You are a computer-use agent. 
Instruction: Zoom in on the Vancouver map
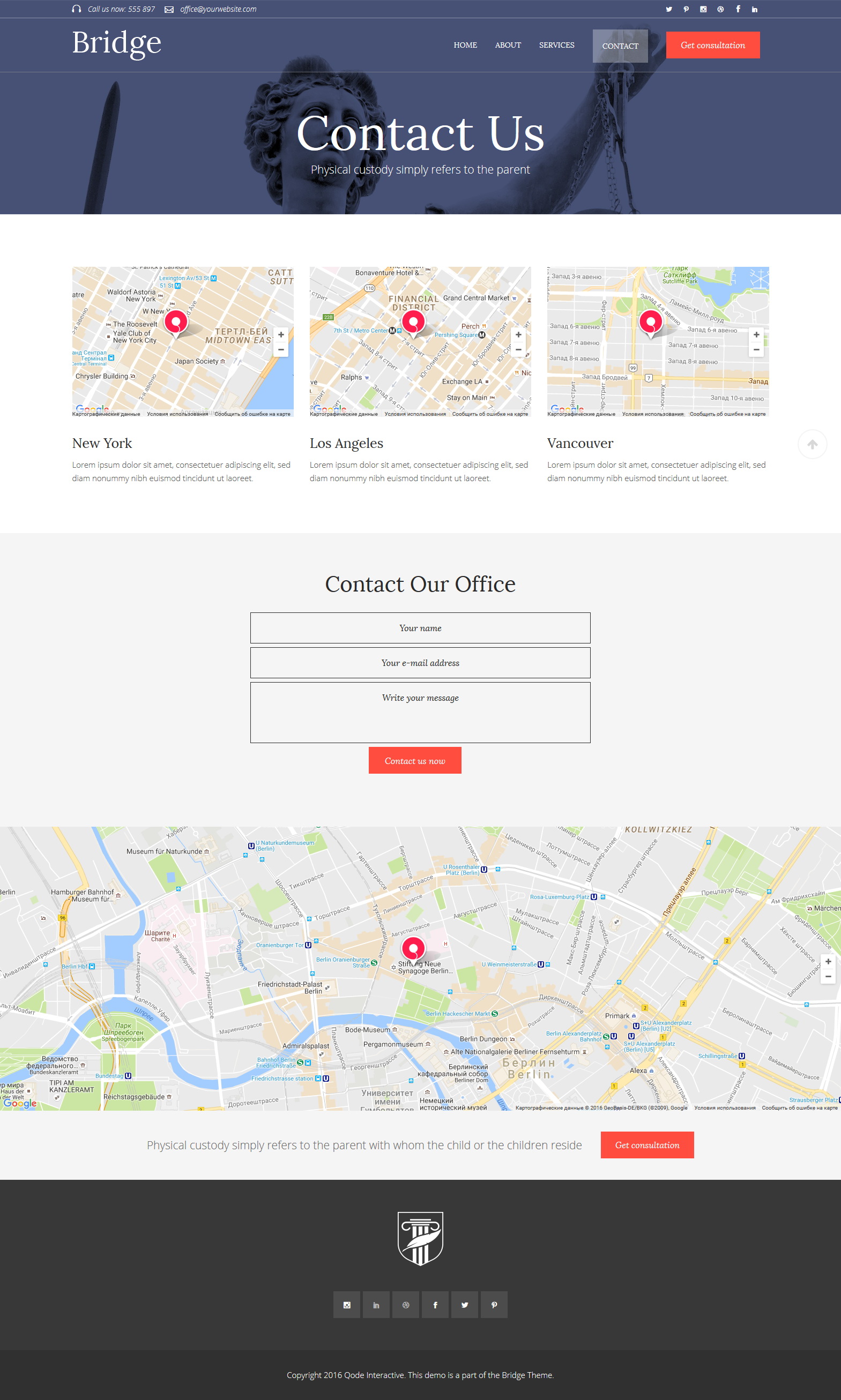click(x=756, y=335)
